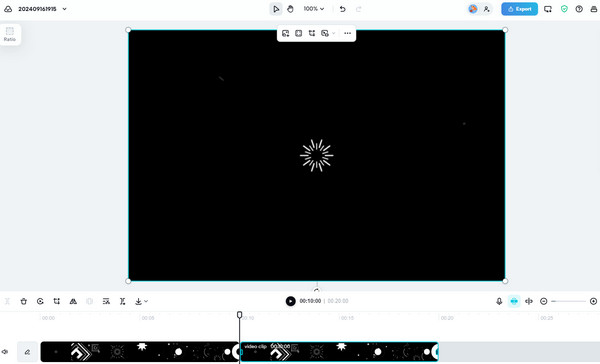Click the current time 00:10:00 readout
600x364 pixels.
pyautogui.click(x=310, y=301)
